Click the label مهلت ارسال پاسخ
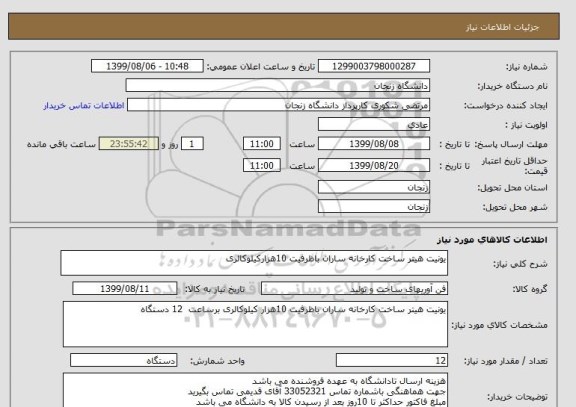This screenshot has width=576, height=407. tap(511, 144)
